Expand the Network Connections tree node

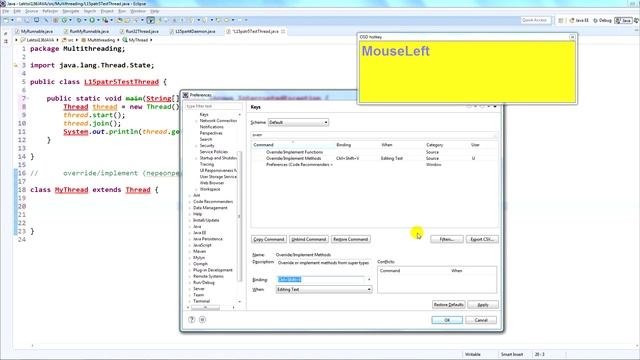tap(196, 121)
